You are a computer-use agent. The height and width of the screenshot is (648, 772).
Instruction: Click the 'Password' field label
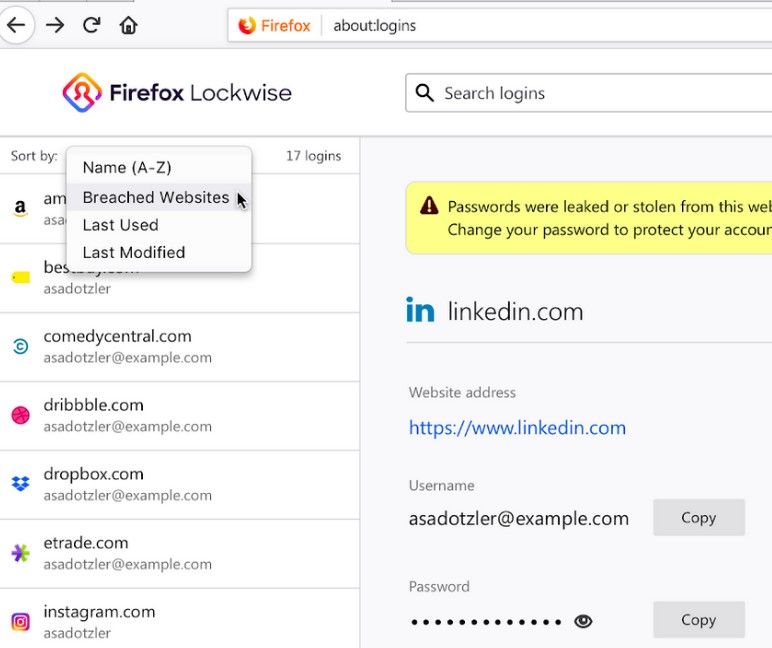439,586
